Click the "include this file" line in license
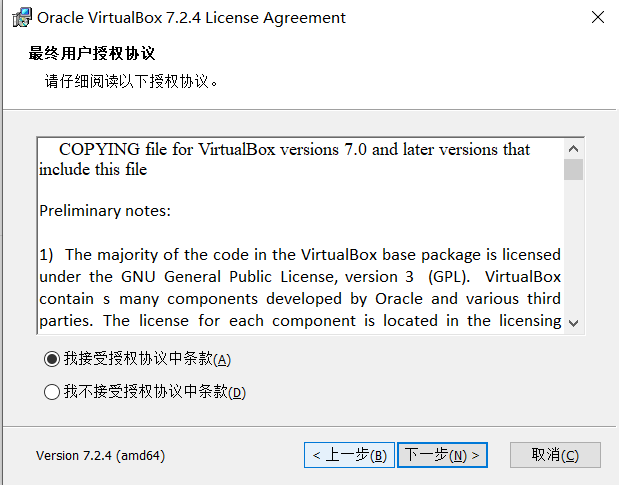Image resolution: width=619 pixels, height=485 pixels. (93, 169)
